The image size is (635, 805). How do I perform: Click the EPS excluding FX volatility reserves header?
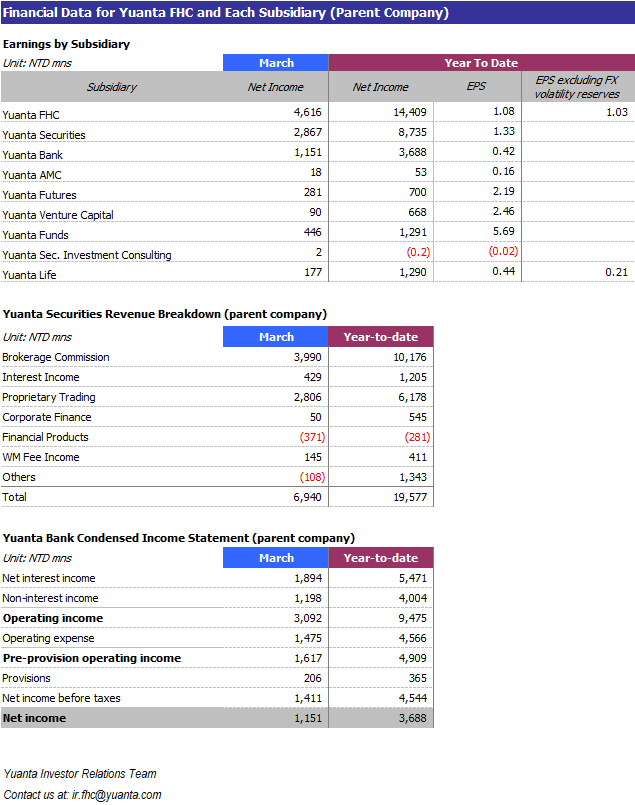tap(577, 87)
